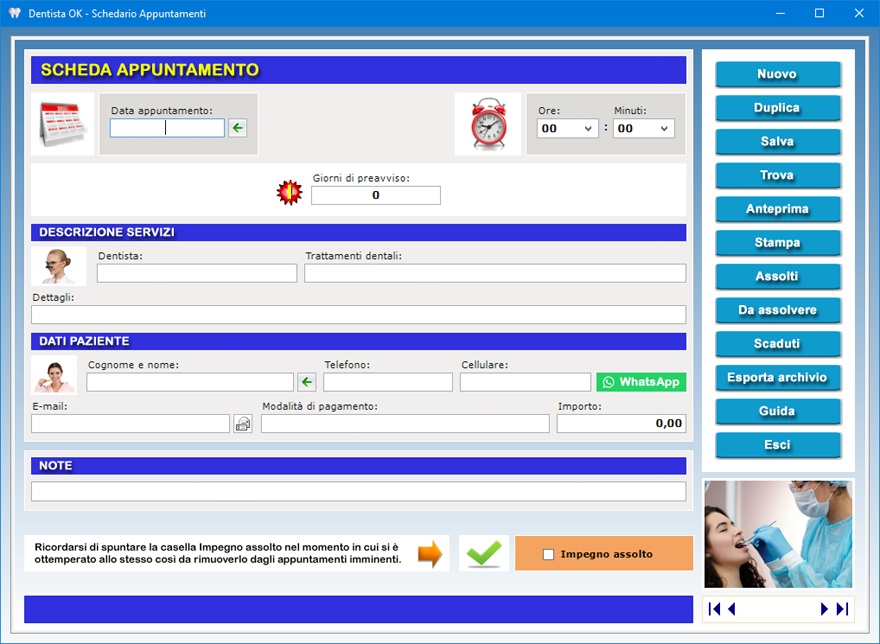Image resolution: width=880 pixels, height=644 pixels.
Task: Click the Duplica button
Action: [778, 108]
